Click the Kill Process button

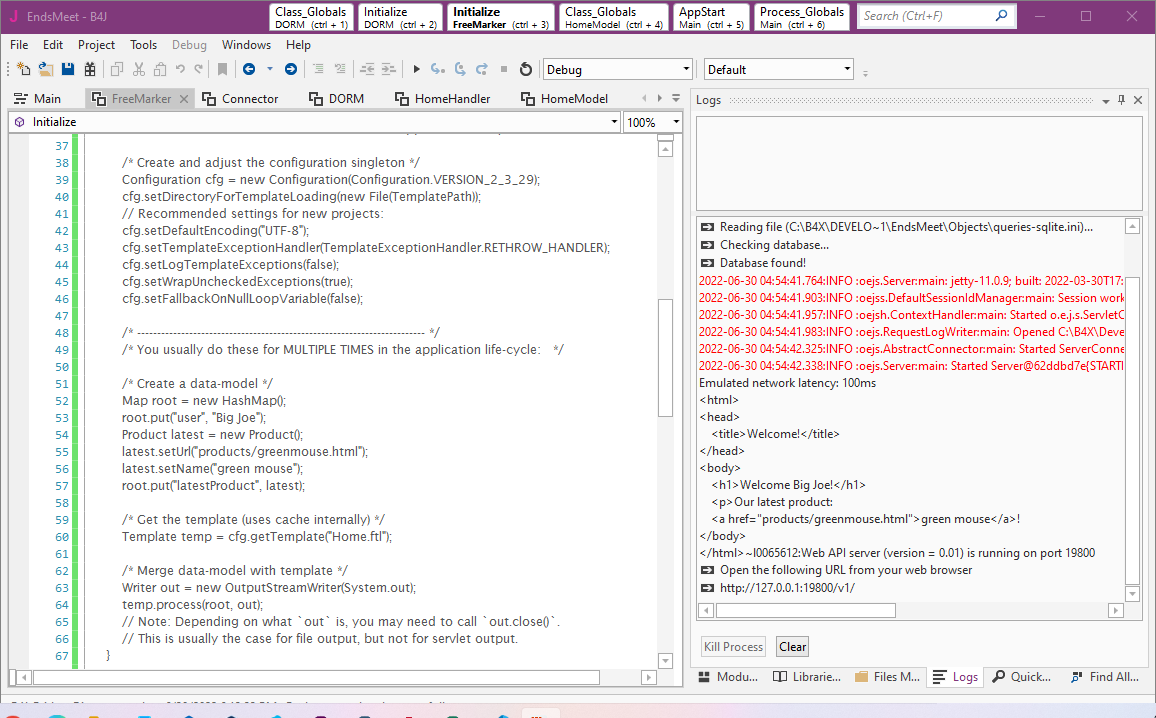coord(734,646)
